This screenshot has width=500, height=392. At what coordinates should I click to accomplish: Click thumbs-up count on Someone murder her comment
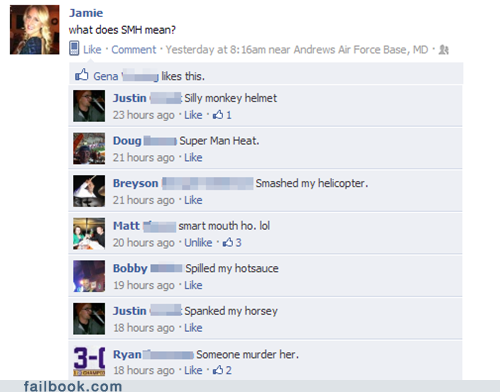(x=222, y=370)
